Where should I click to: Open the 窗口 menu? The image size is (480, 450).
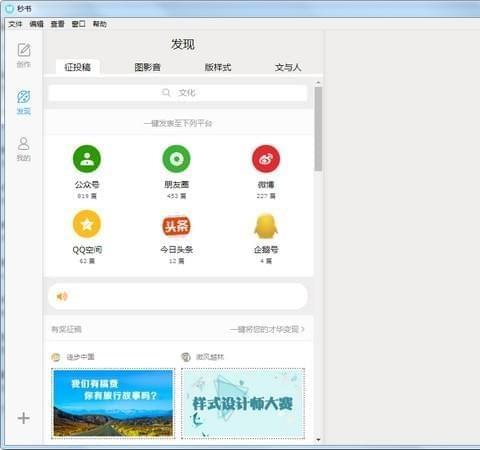click(x=79, y=24)
